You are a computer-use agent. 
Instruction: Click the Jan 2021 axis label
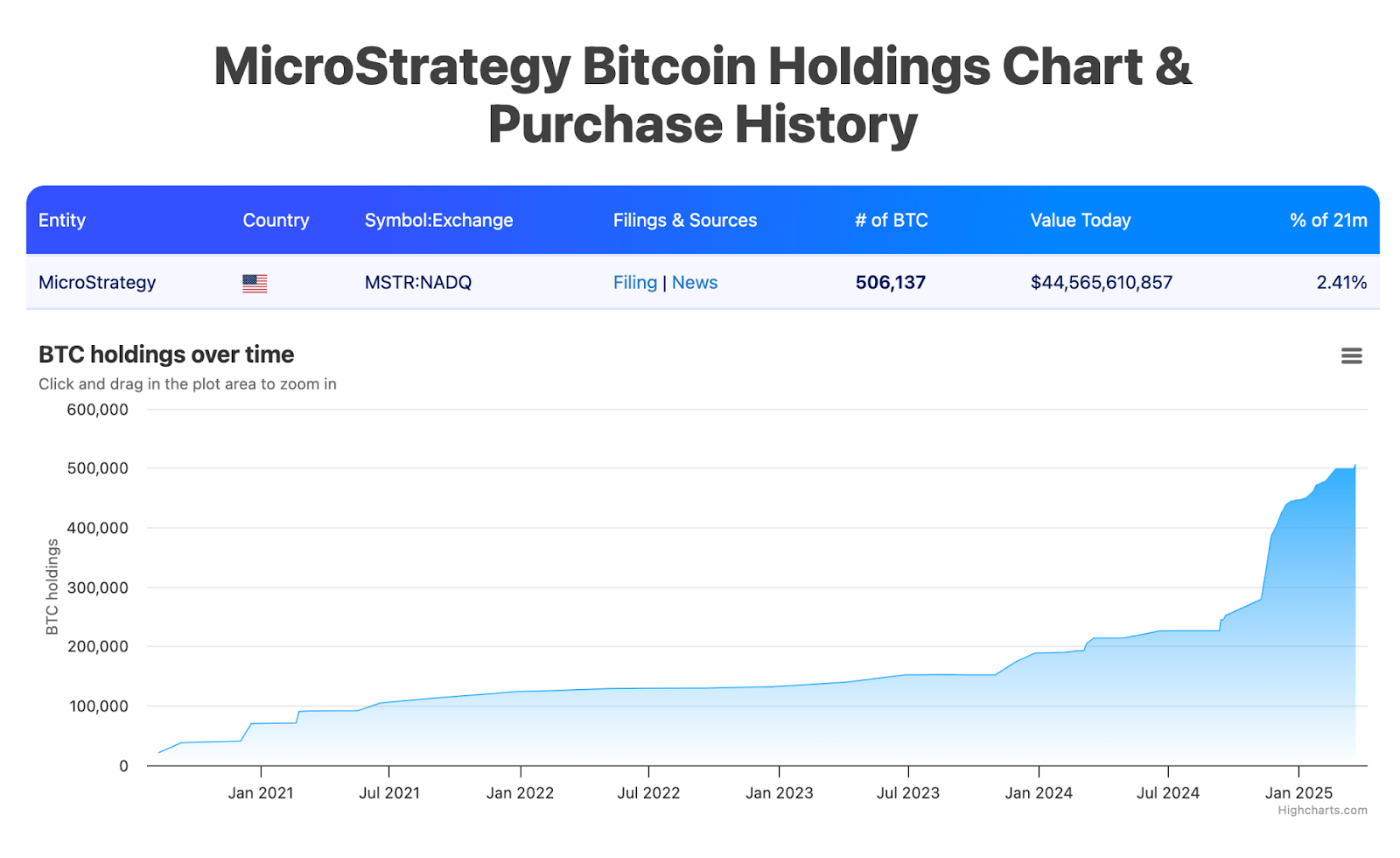click(x=261, y=793)
